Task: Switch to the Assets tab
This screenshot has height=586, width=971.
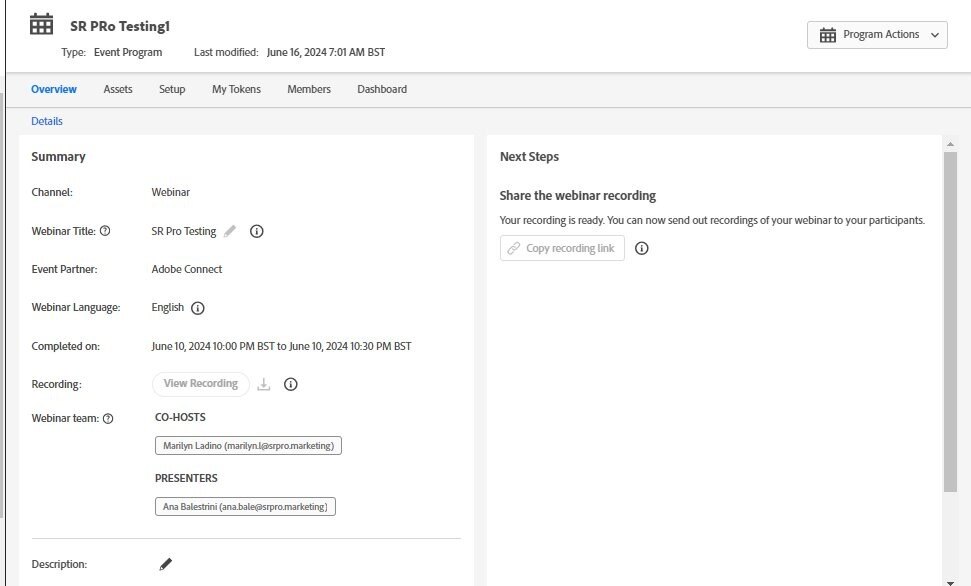Action: [x=118, y=89]
